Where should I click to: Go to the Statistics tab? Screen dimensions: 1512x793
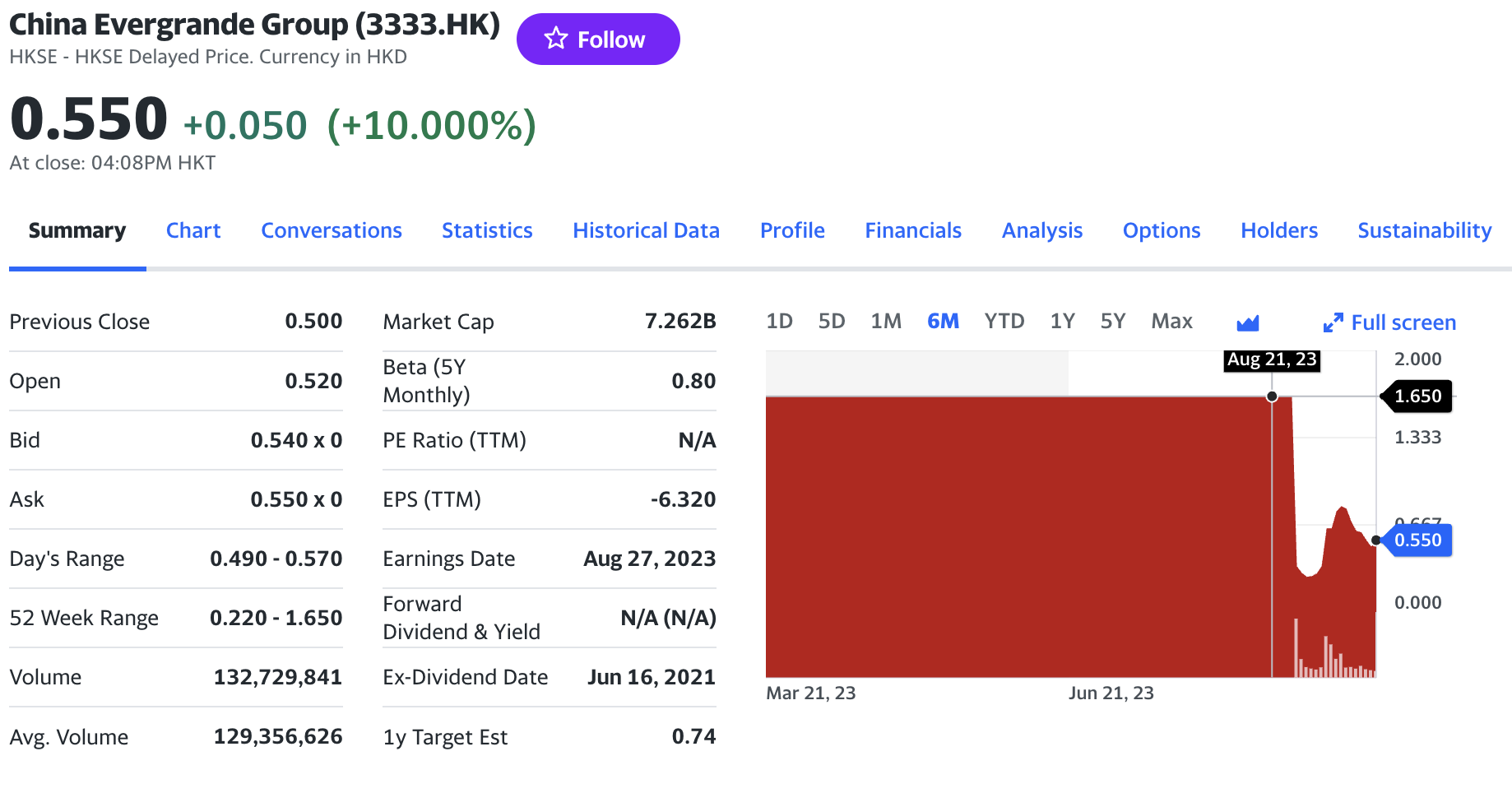[487, 230]
